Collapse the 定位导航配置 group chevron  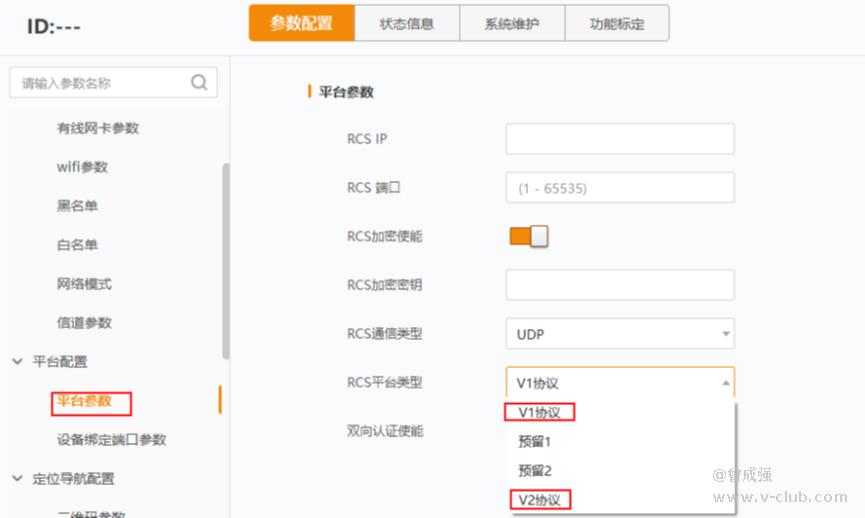coord(17,478)
